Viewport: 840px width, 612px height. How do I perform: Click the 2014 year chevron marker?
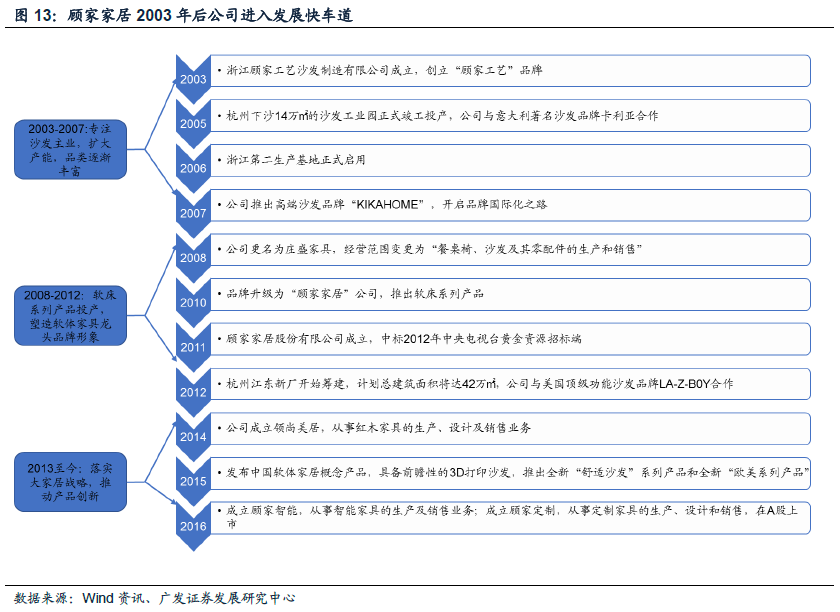pyautogui.click(x=193, y=437)
